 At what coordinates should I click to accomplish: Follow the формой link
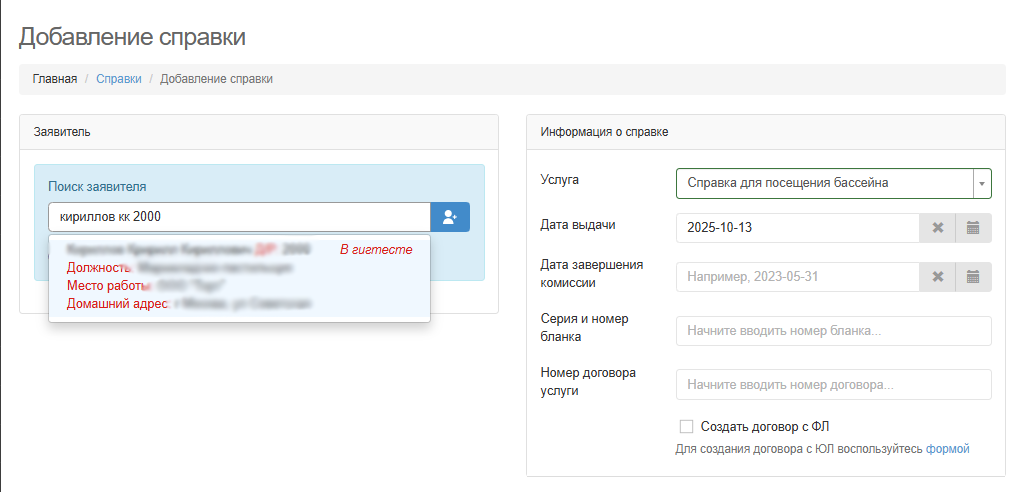948,449
